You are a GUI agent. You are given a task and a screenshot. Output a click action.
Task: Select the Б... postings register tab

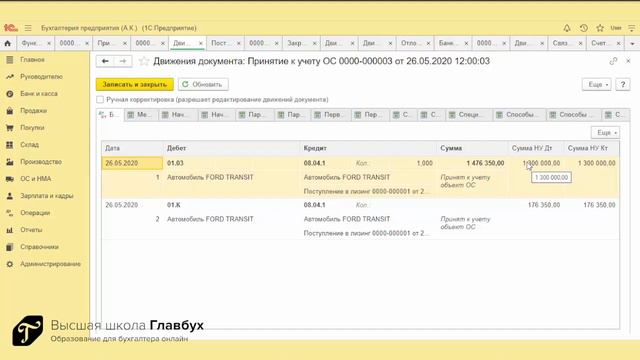(109, 115)
